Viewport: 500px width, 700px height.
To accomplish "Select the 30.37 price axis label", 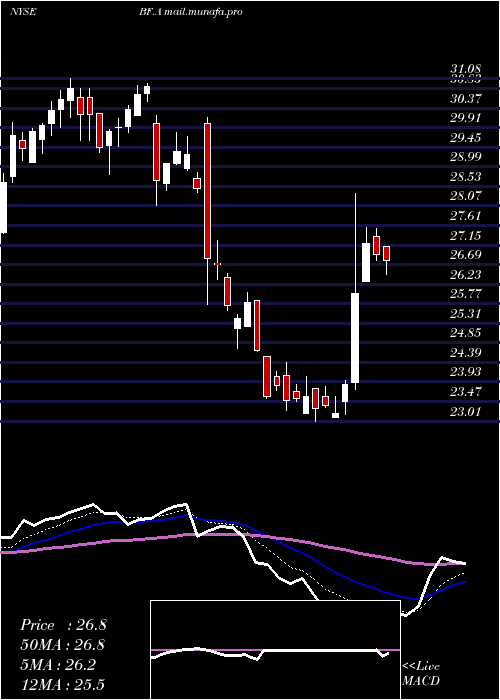I will coord(465,98).
